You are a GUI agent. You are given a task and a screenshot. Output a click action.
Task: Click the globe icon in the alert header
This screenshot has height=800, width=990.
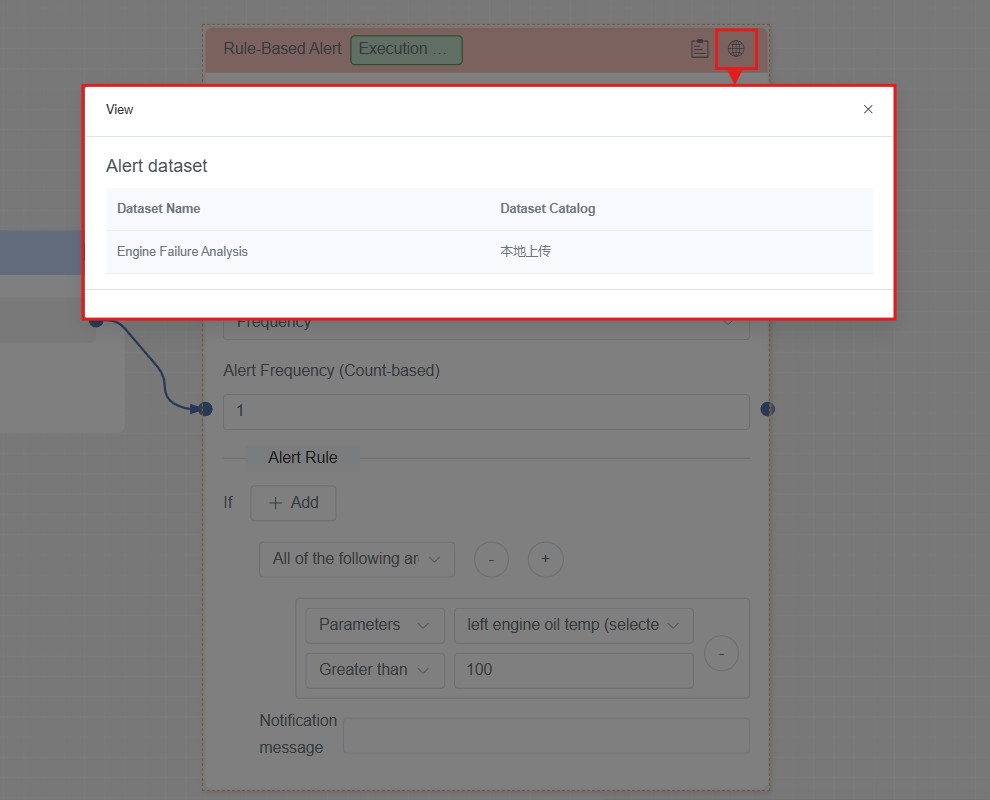click(736, 48)
